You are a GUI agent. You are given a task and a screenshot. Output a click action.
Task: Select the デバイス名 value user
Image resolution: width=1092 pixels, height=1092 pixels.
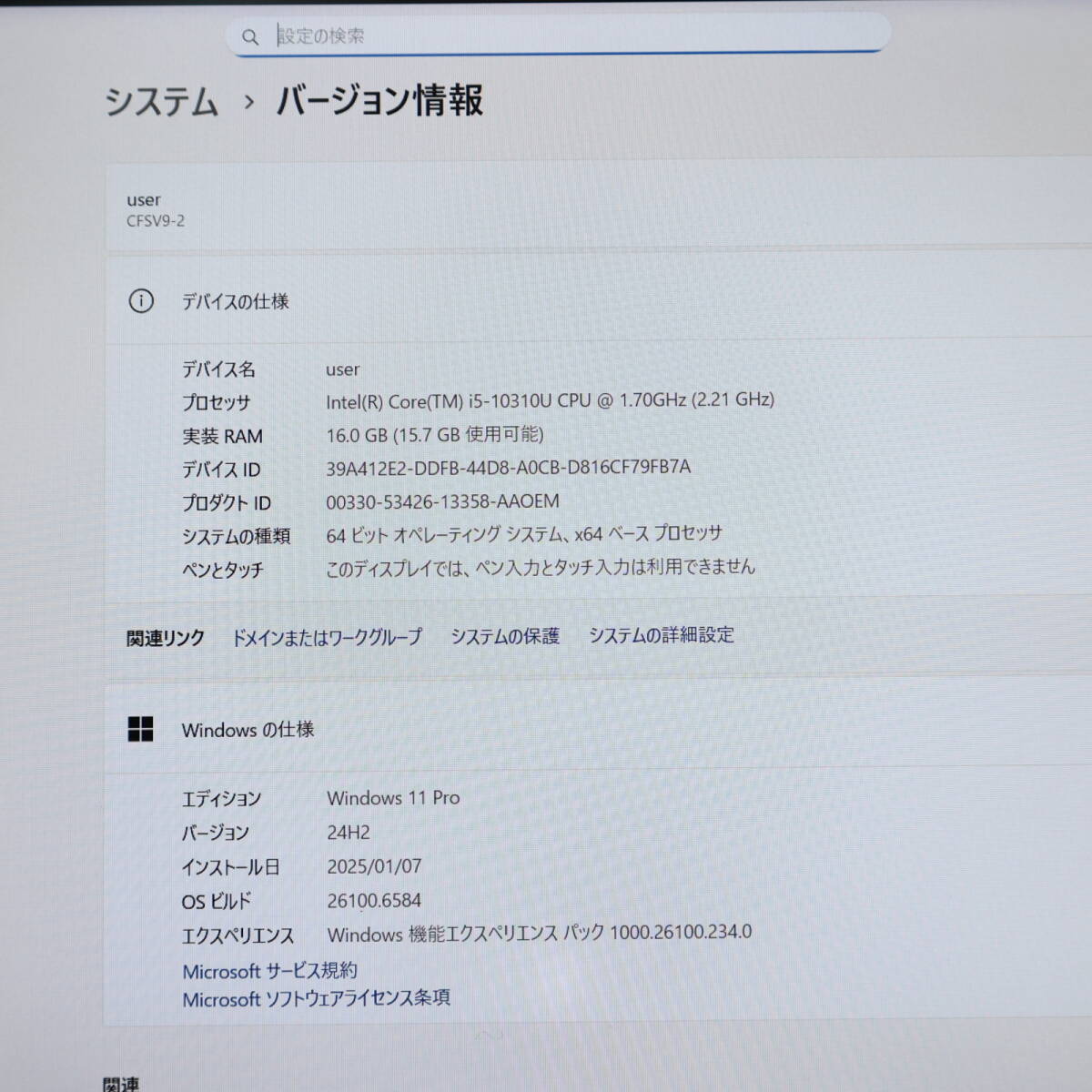click(343, 369)
